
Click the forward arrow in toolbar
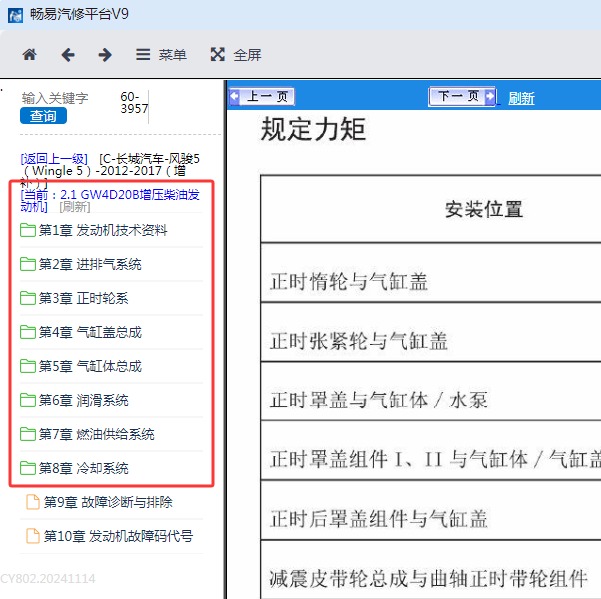tap(105, 55)
